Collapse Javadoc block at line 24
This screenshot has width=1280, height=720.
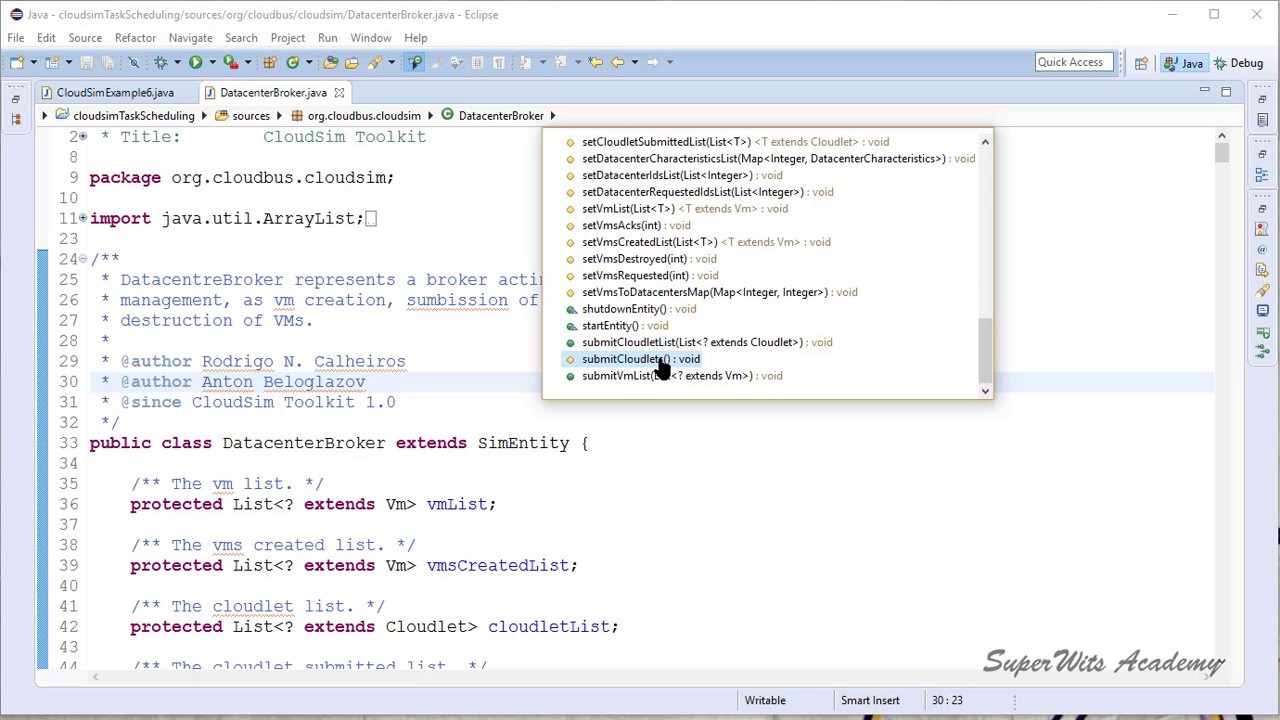click(83, 259)
